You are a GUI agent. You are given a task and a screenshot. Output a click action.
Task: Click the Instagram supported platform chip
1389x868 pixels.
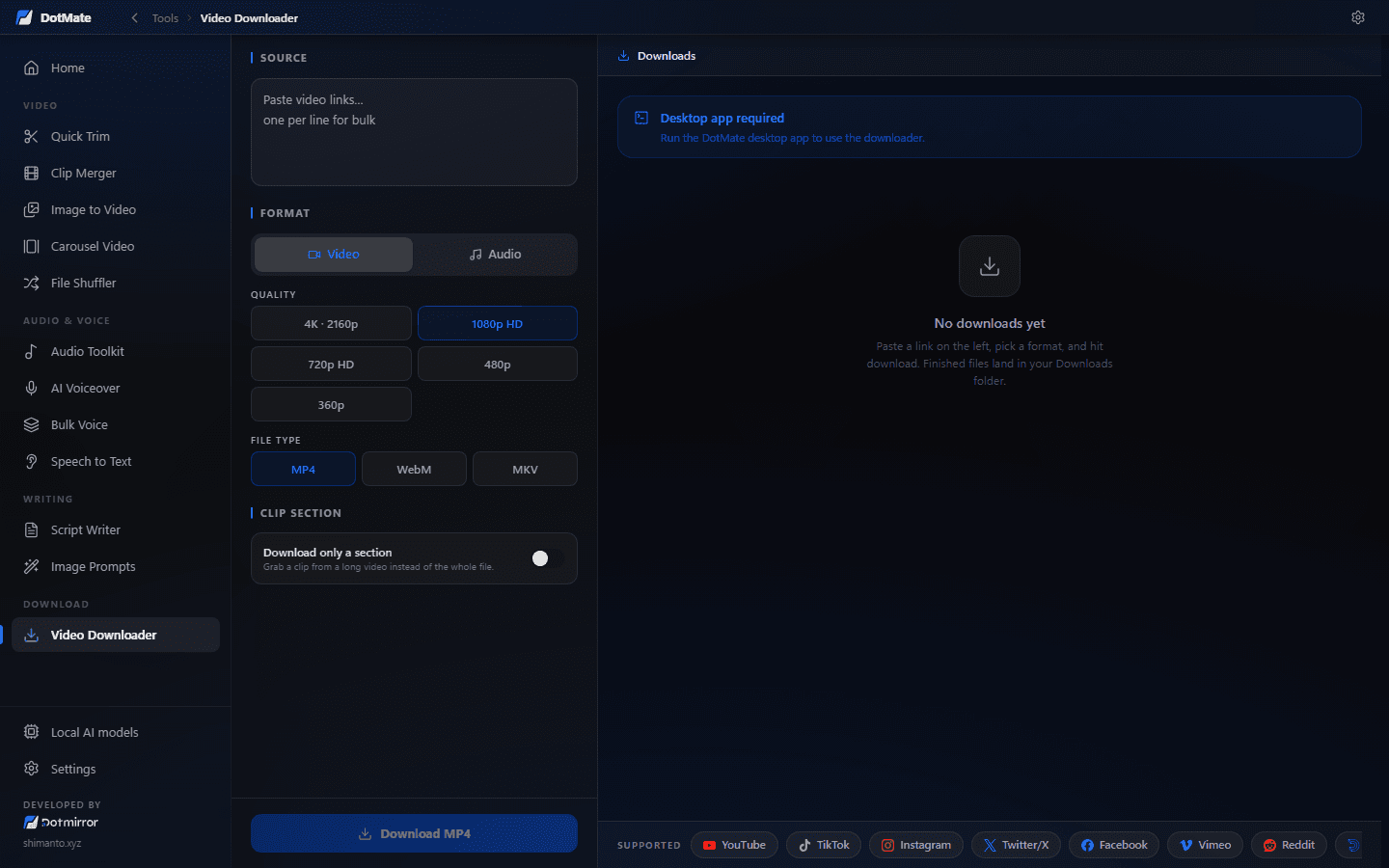click(916, 845)
